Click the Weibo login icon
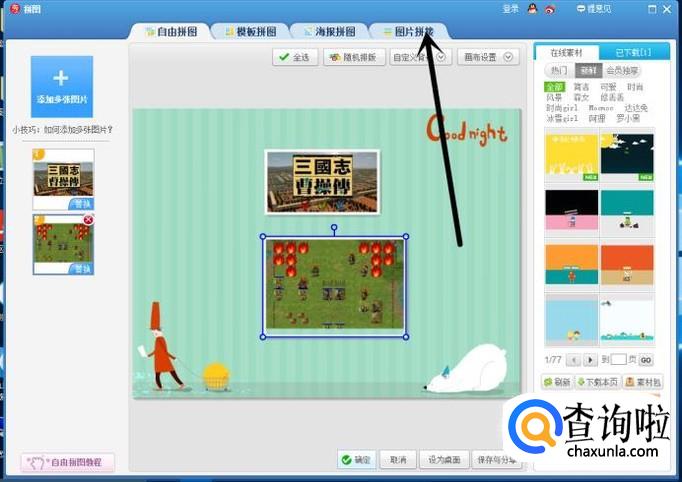Image resolution: width=682 pixels, height=482 pixels. click(550, 9)
